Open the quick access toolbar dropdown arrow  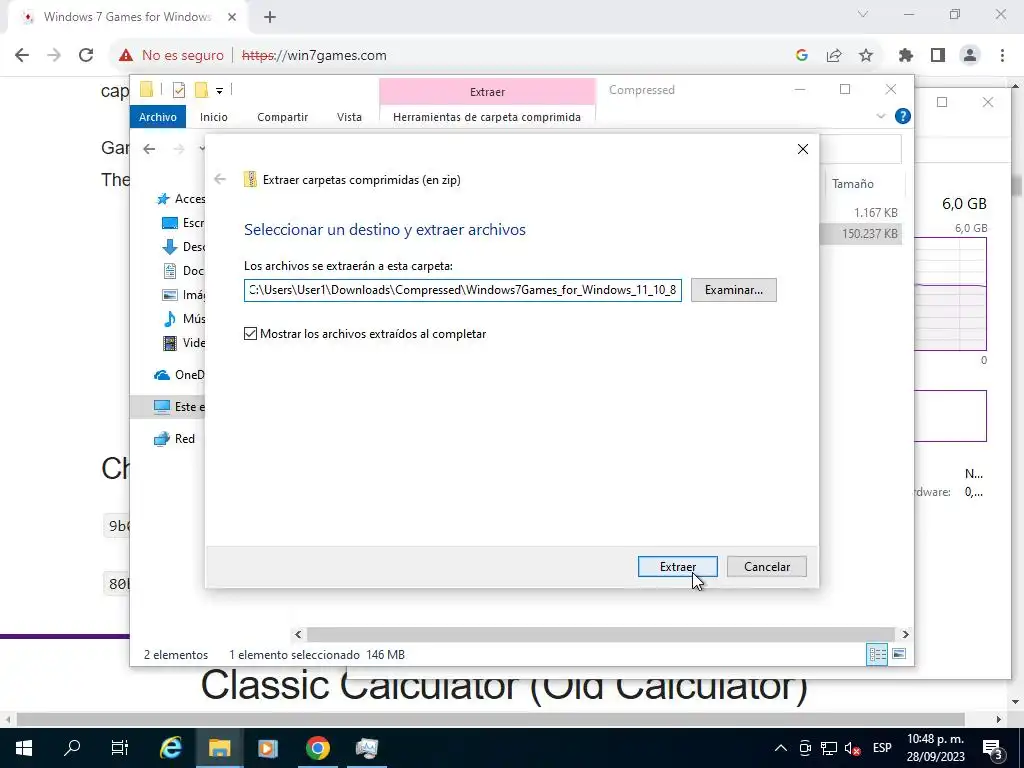(x=219, y=91)
